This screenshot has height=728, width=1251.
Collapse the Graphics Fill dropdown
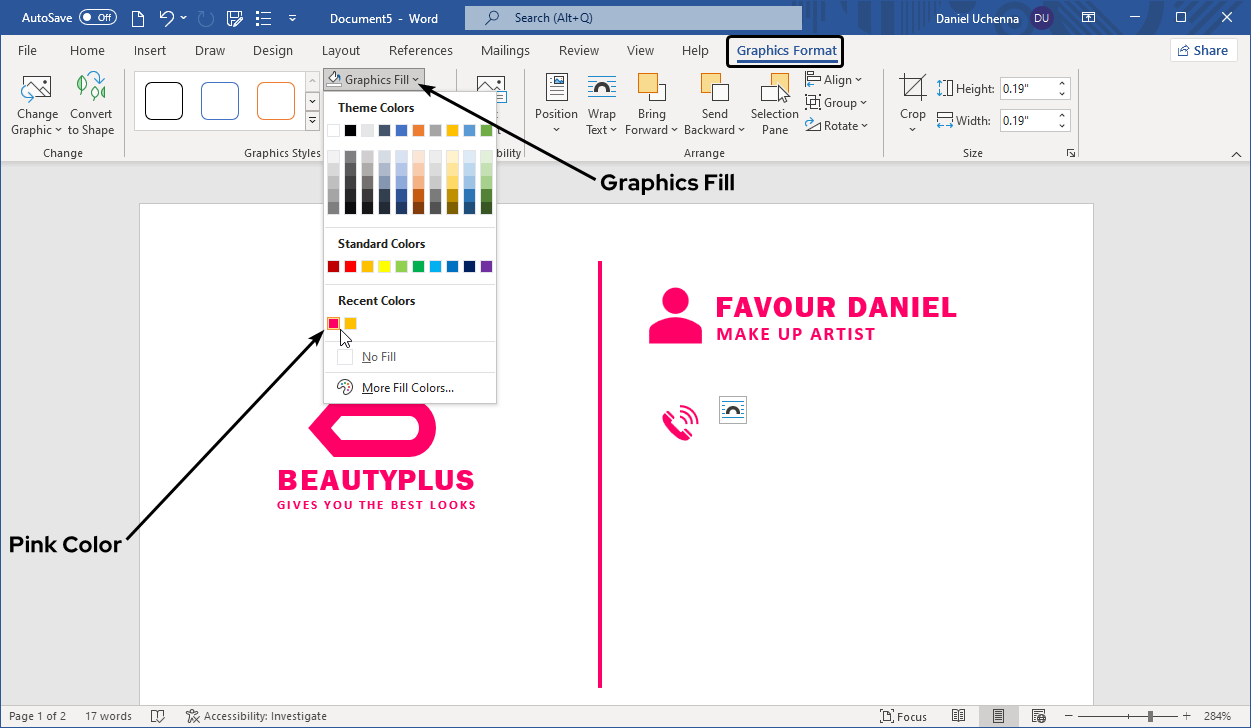point(375,80)
